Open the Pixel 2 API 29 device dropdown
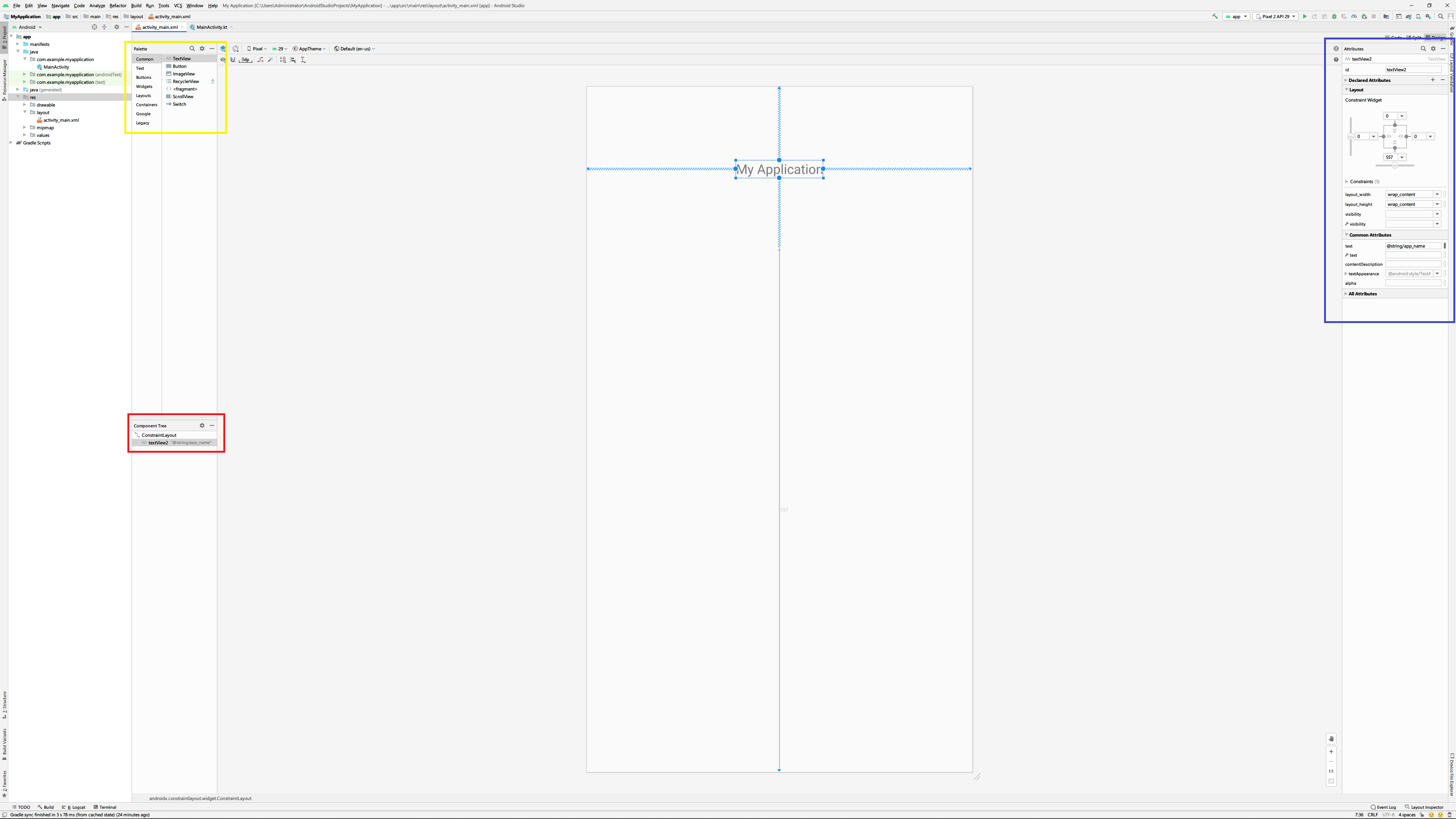 [x=1275, y=16]
